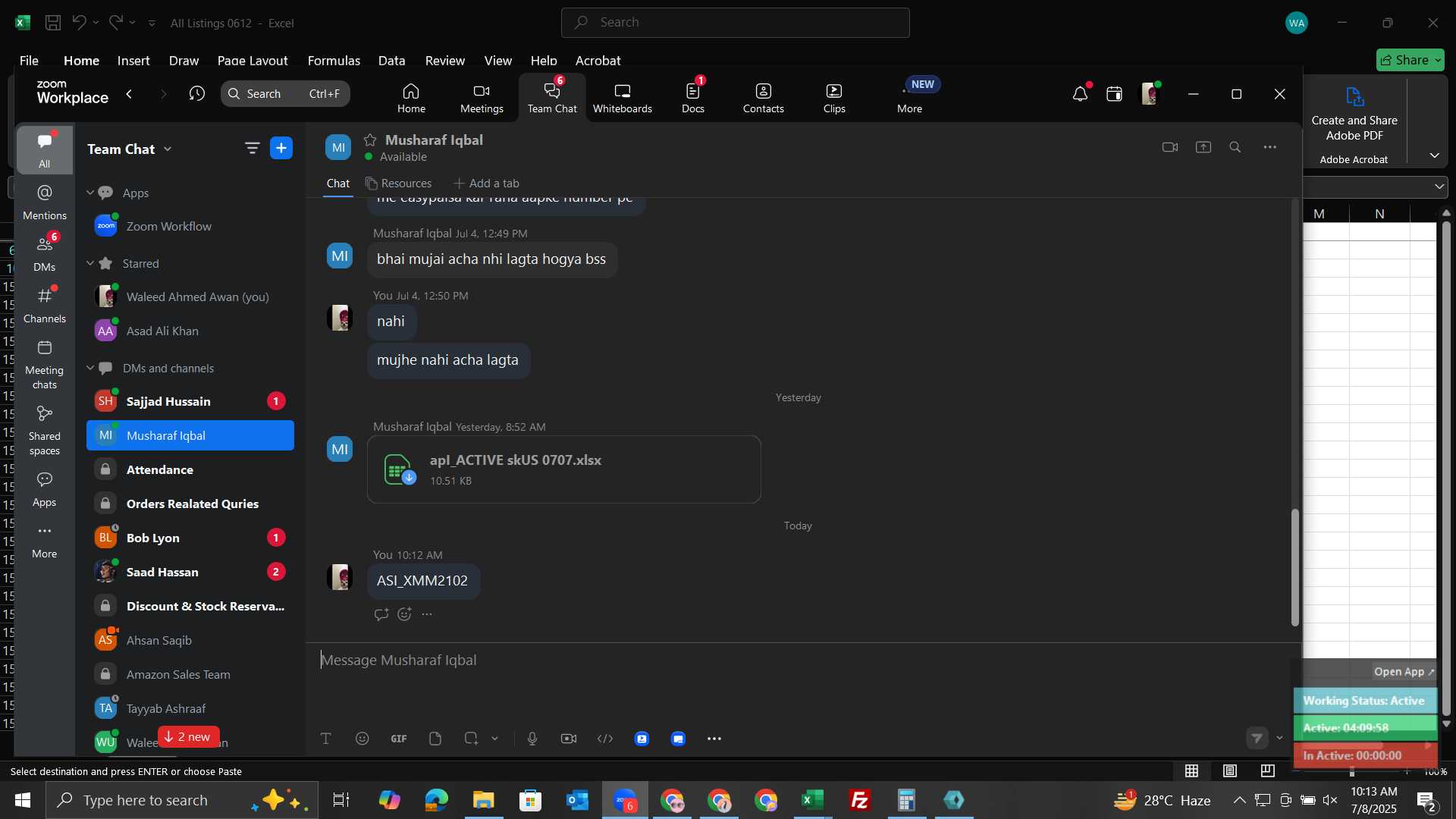The image size is (1456, 819).
Task: Attach a file in message composer
Action: click(x=435, y=739)
